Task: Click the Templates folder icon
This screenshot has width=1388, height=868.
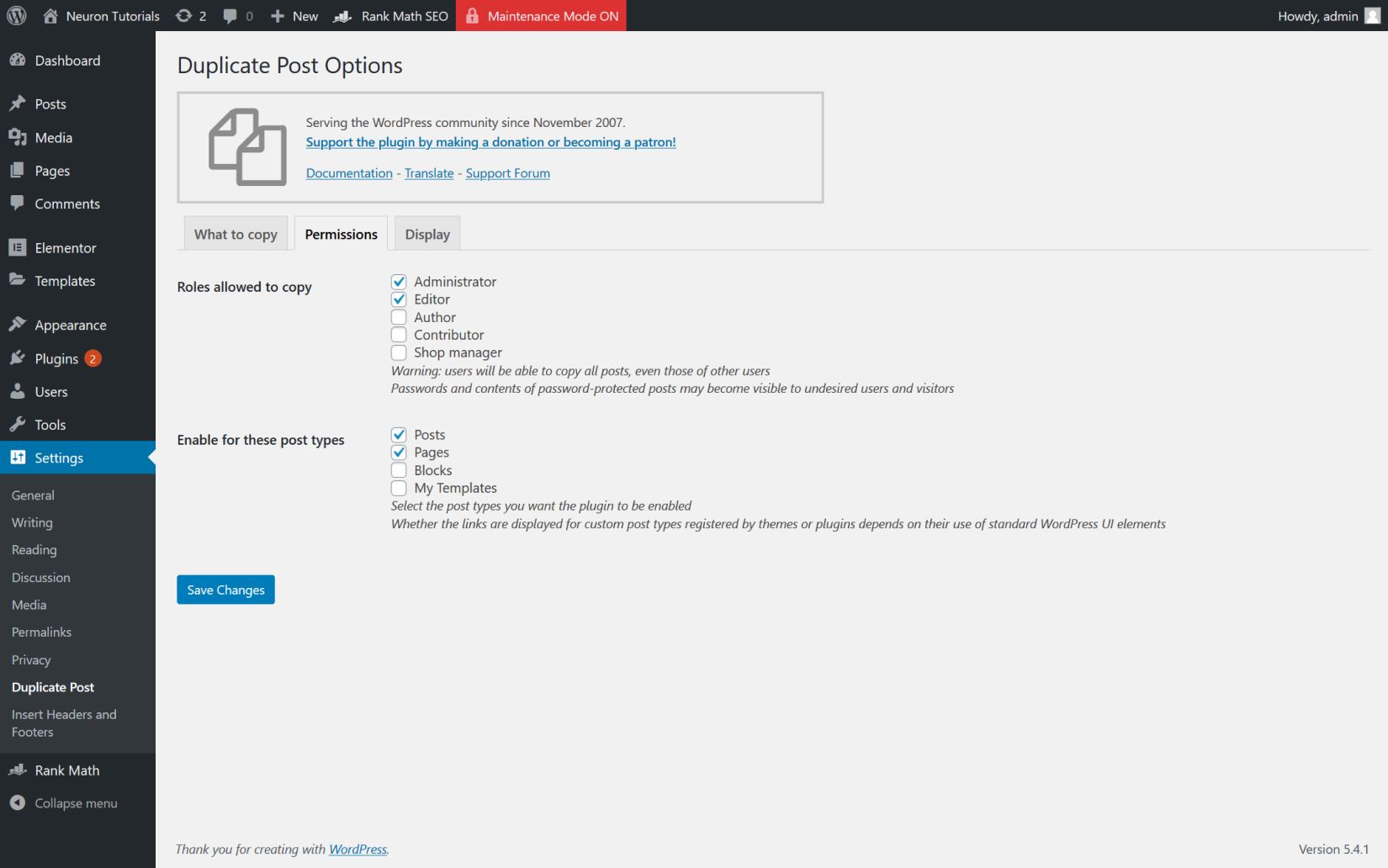Action: (18, 280)
